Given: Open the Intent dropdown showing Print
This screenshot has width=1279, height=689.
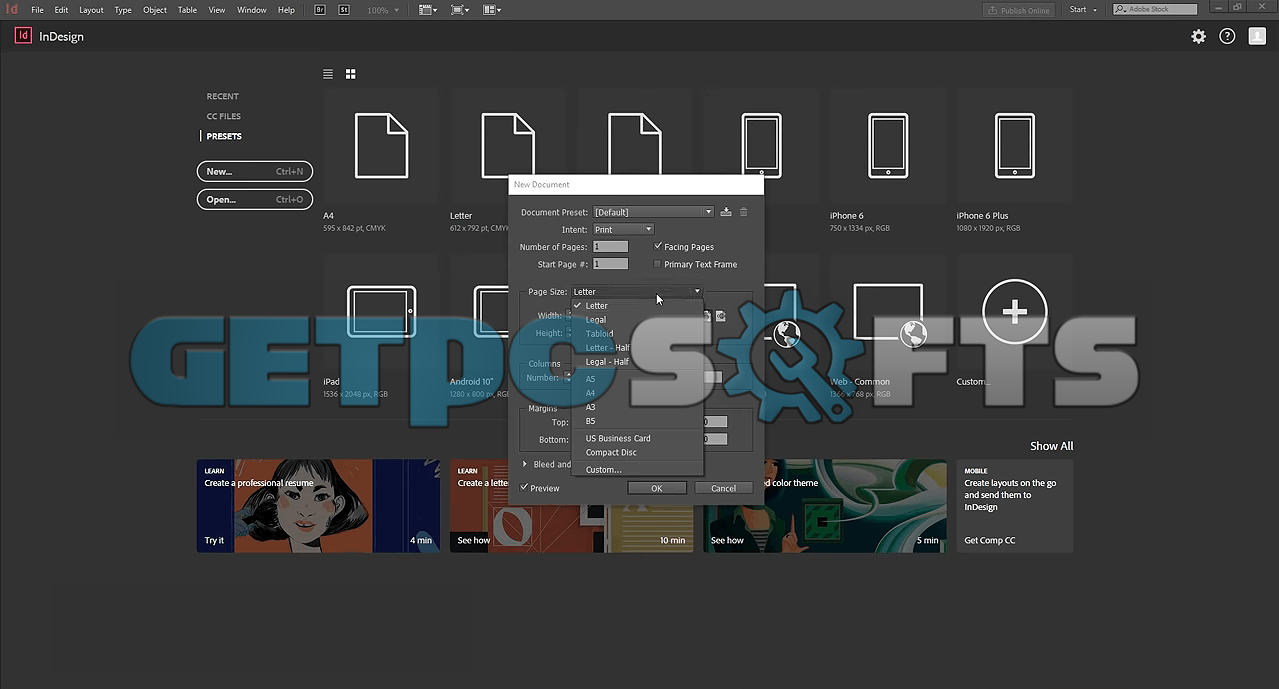Looking at the screenshot, I should coord(623,230).
